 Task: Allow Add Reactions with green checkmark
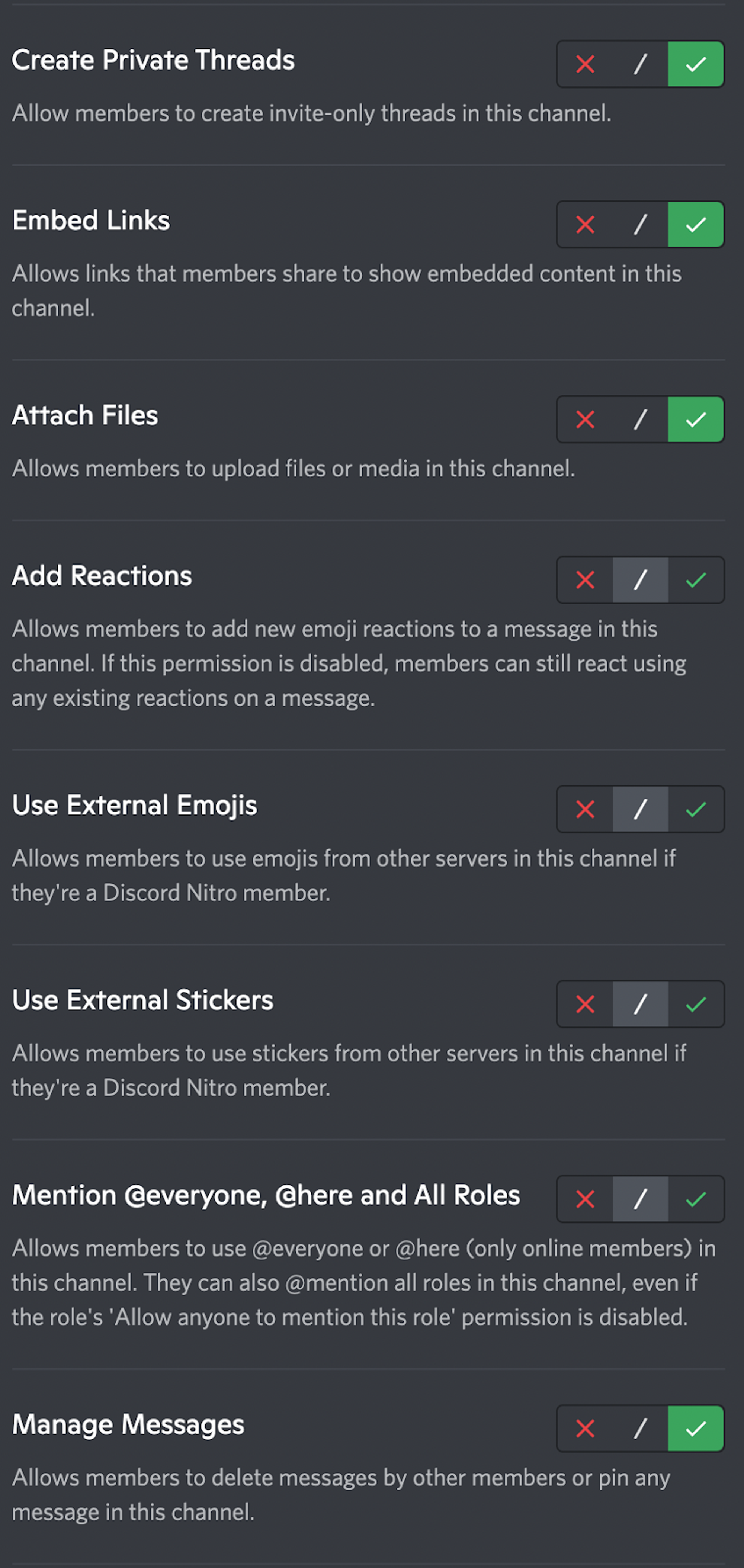tap(696, 580)
